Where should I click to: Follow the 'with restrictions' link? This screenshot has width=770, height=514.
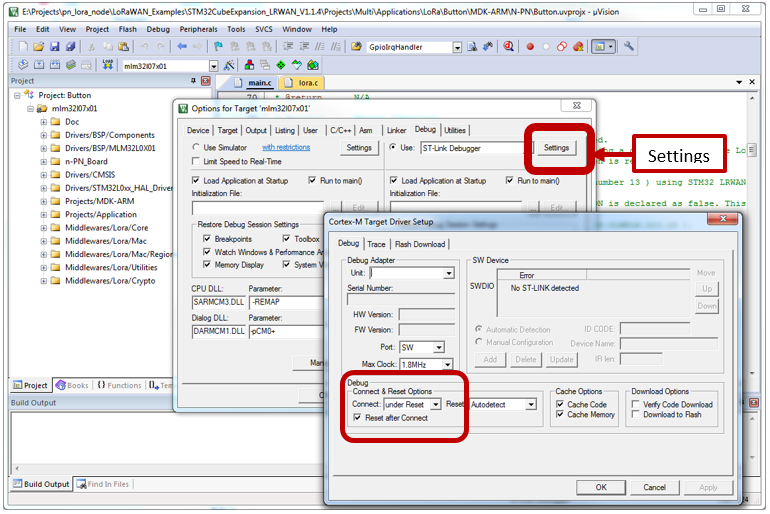click(x=286, y=147)
